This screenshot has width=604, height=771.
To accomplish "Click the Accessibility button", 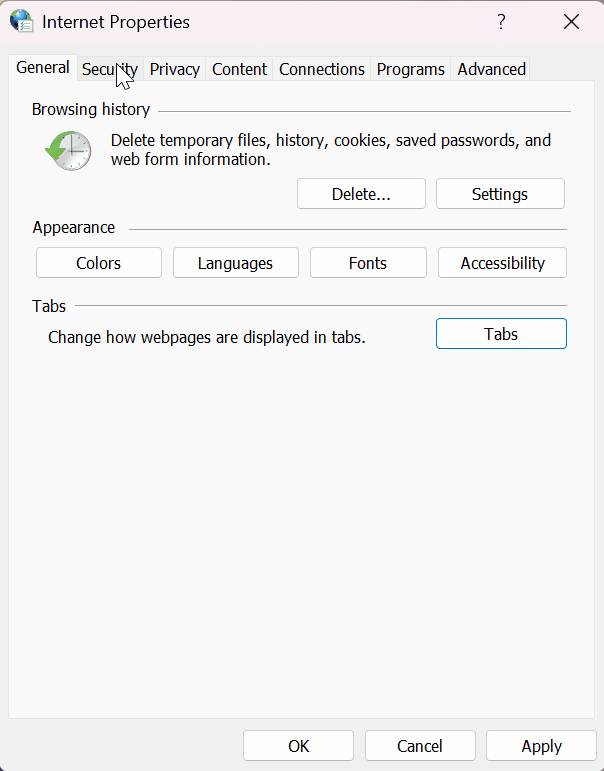I will pyautogui.click(x=502, y=263).
